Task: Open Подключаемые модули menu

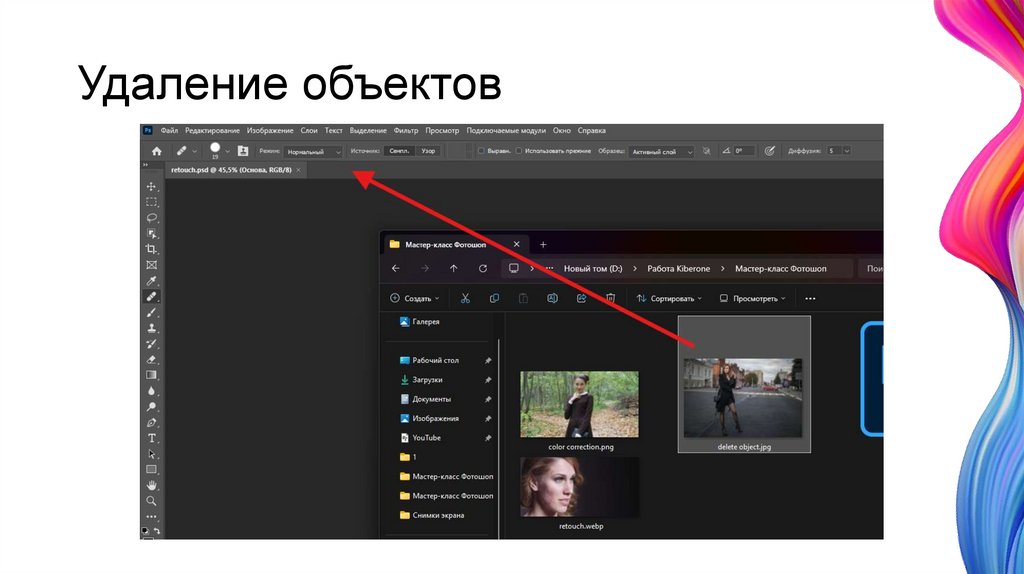Action: (x=506, y=131)
